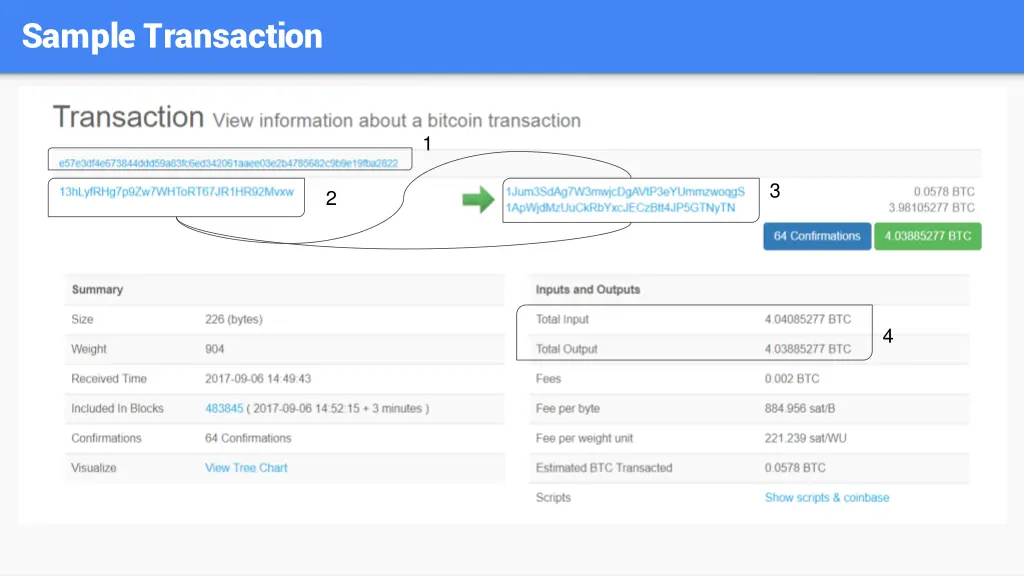Open output address starting 1ApWjdMzUuCkRb
The height and width of the screenshot is (576, 1024).
620,207
